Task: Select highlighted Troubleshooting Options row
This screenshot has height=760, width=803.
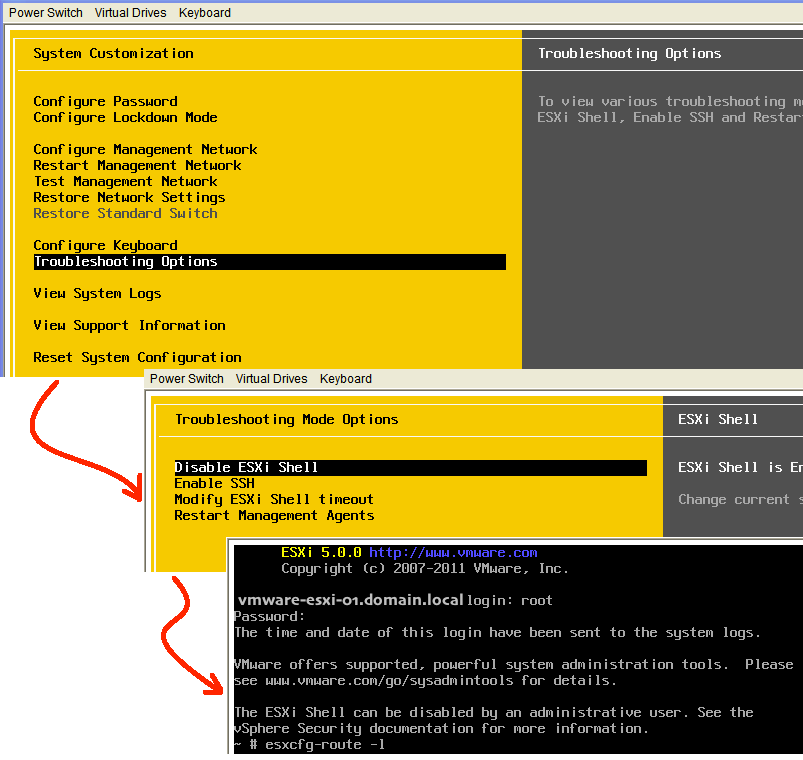Action: coord(270,262)
